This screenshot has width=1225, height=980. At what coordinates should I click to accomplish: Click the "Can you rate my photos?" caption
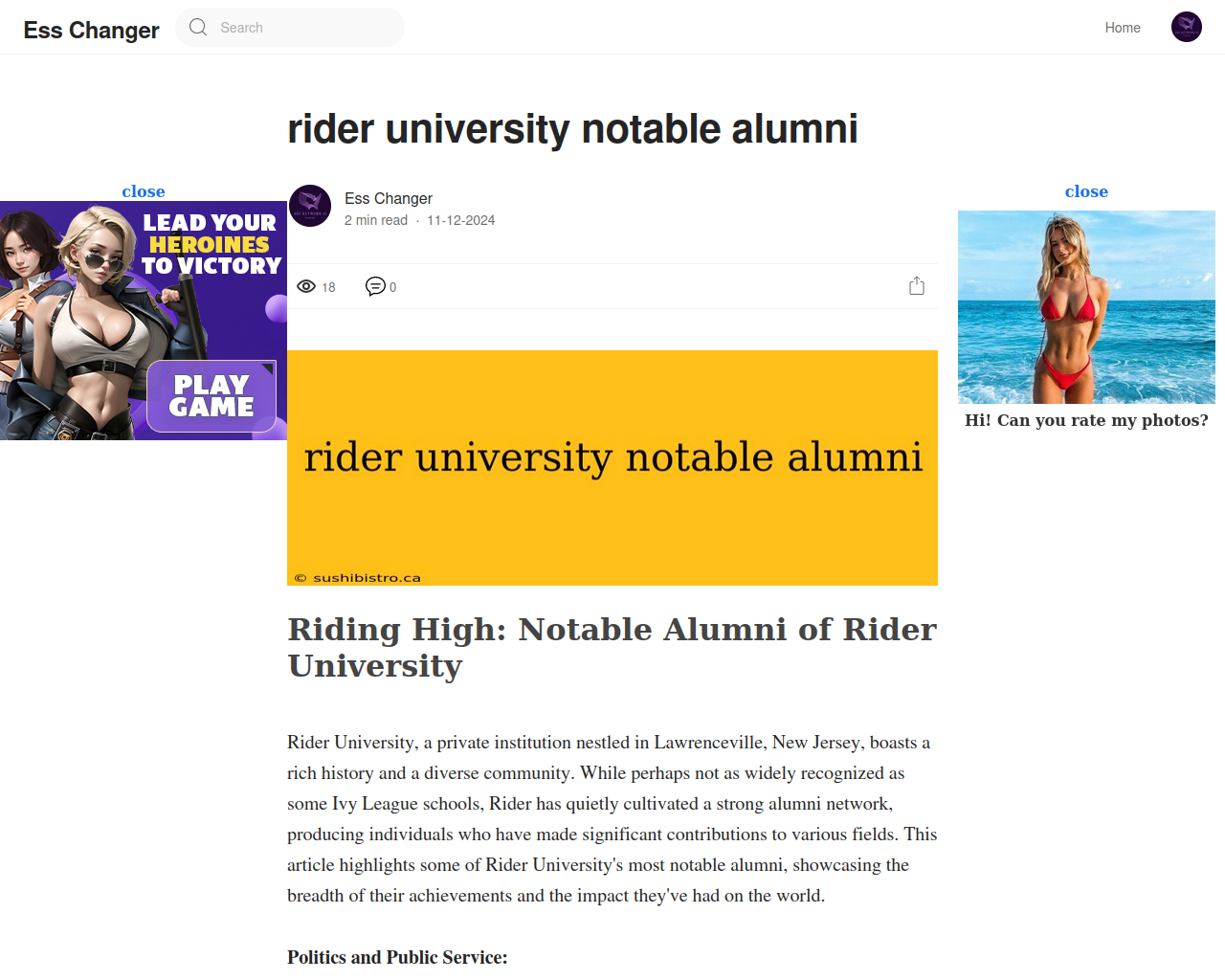pos(1086,420)
